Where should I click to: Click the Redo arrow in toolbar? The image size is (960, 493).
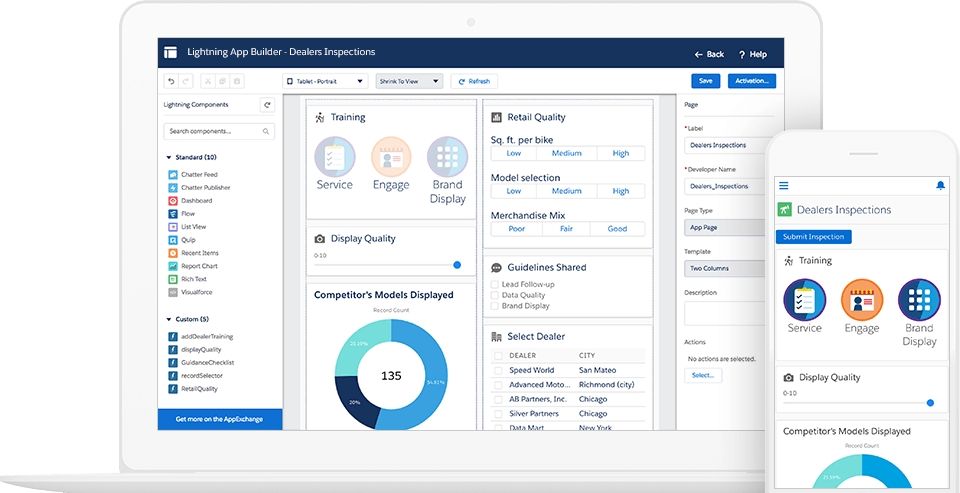pyautogui.click(x=186, y=81)
